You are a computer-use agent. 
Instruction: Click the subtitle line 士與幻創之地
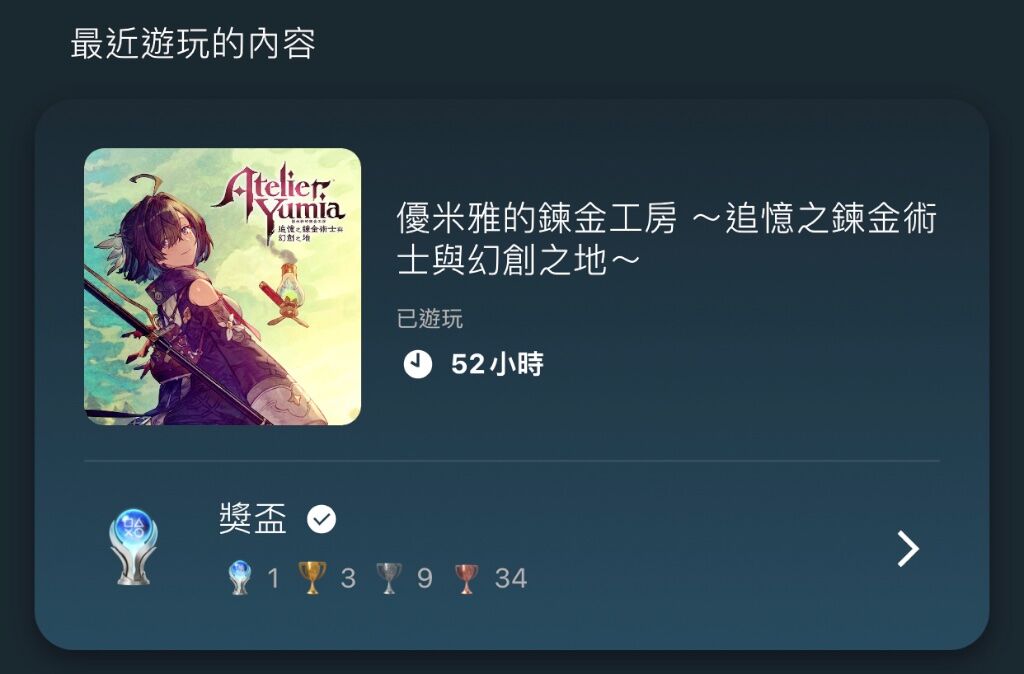[x=502, y=261]
